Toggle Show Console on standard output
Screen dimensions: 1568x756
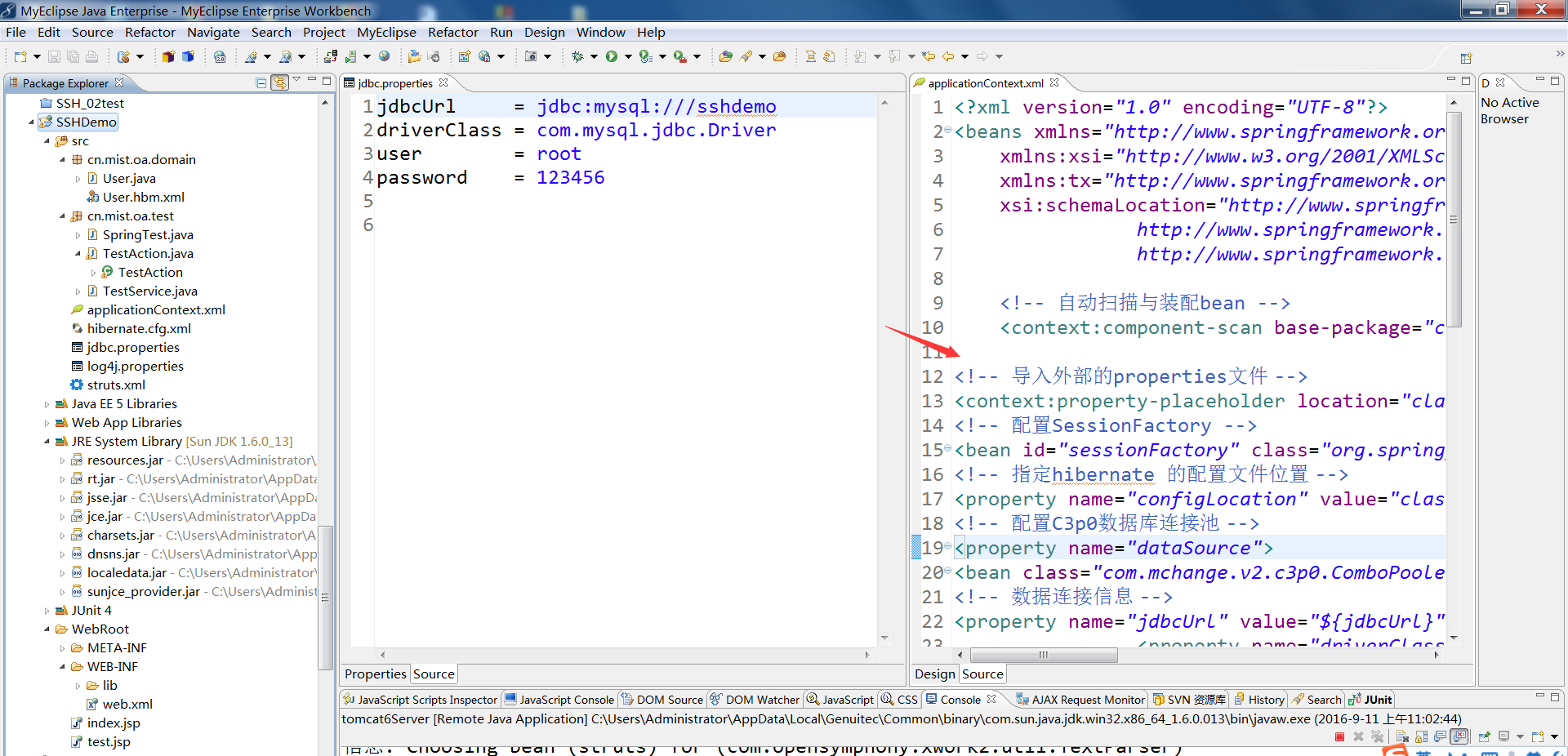1440,736
